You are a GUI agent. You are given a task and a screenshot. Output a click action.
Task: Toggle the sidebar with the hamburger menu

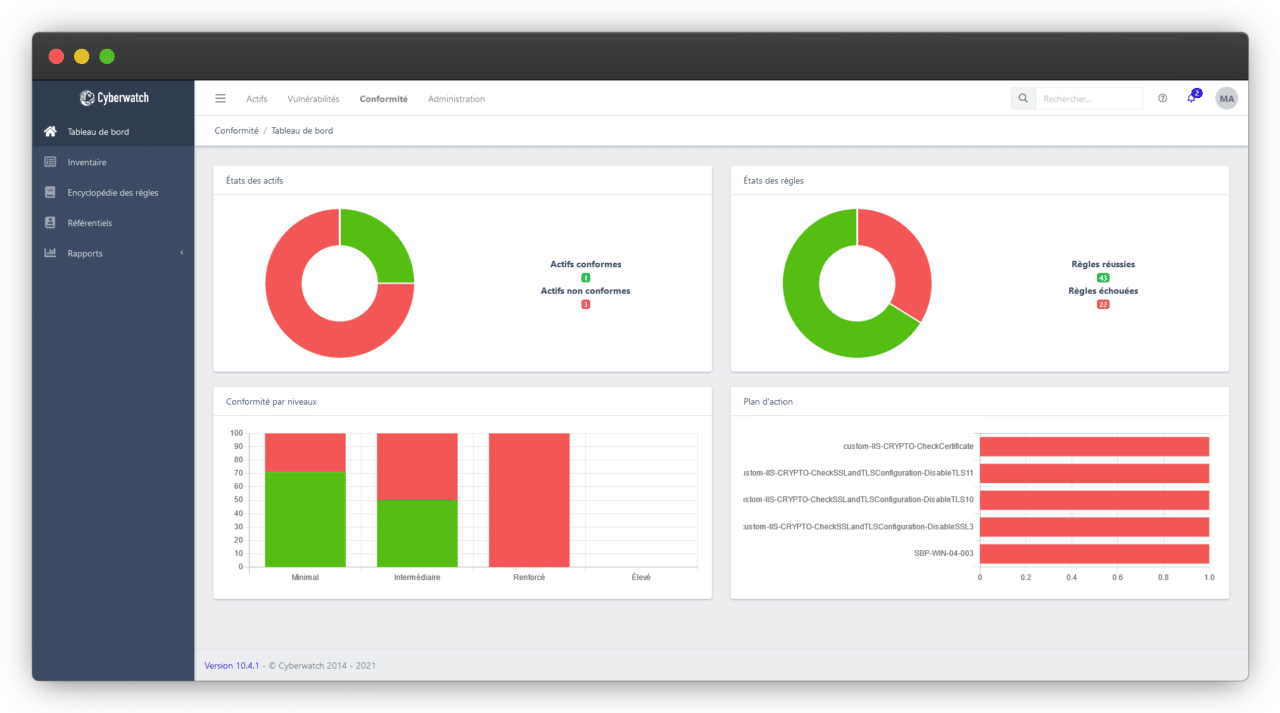tap(220, 98)
